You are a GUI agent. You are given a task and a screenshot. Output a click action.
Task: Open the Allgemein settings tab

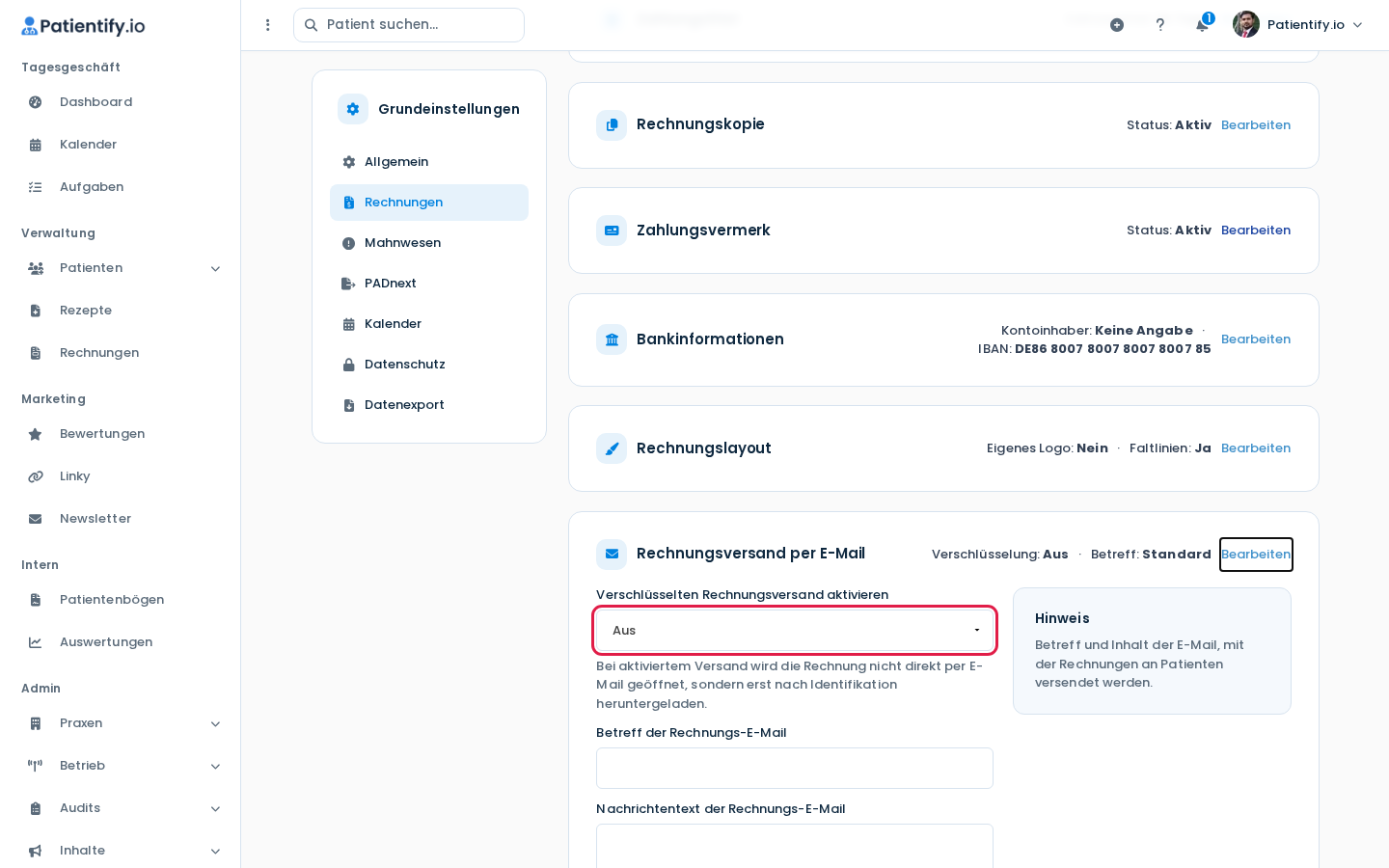[x=429, y=162]
